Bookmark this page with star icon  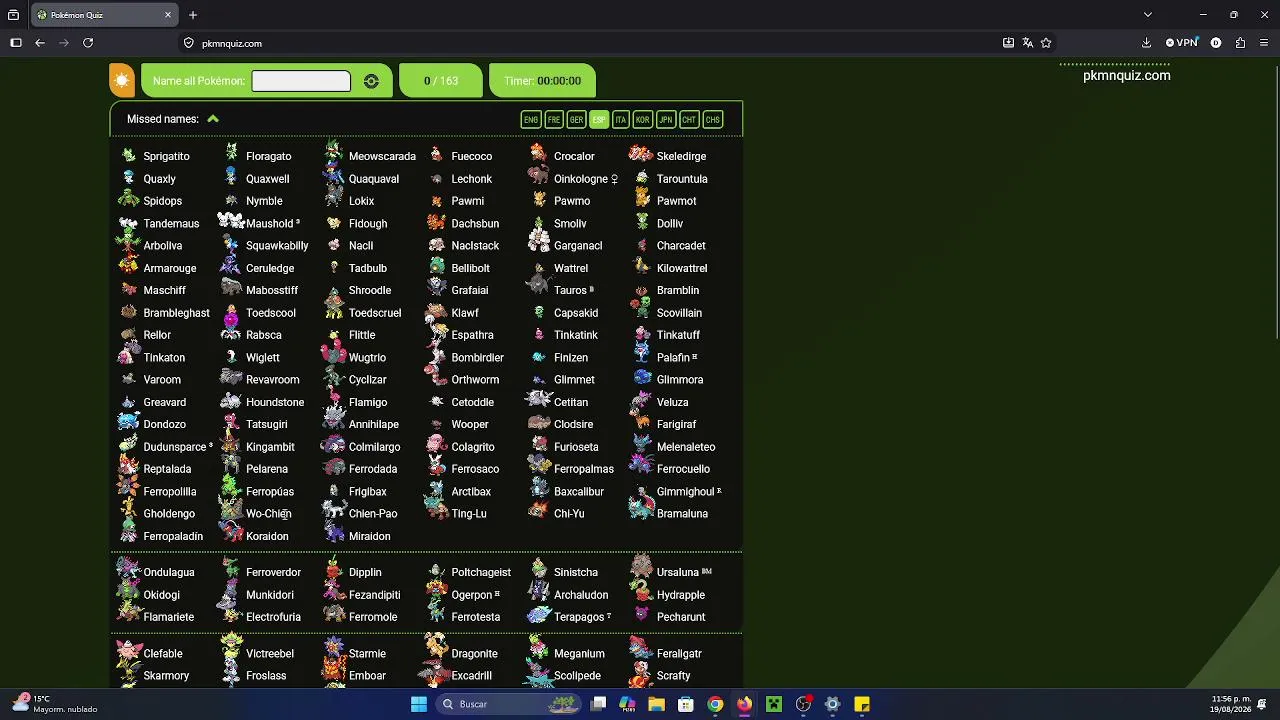click(x=1046, y=43)
